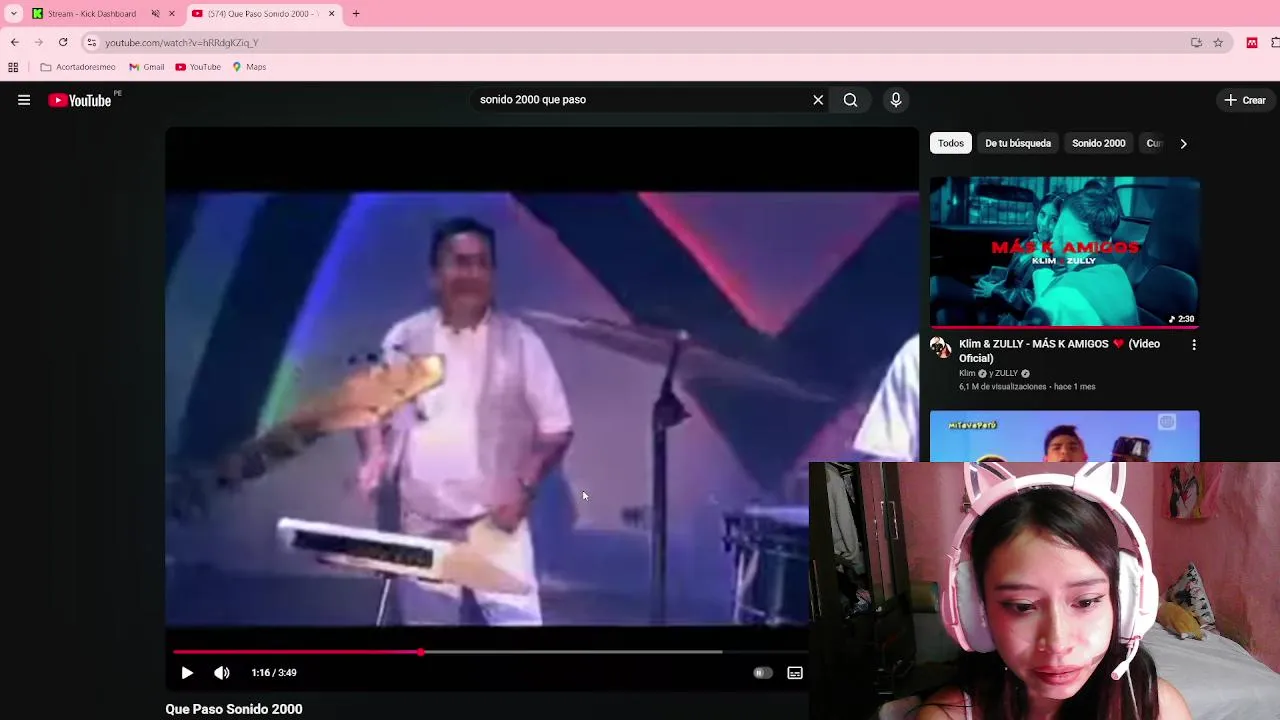Close the Que Paso Sonido 2000 tab
This screenshot has height=720, width=1280.
332,14
